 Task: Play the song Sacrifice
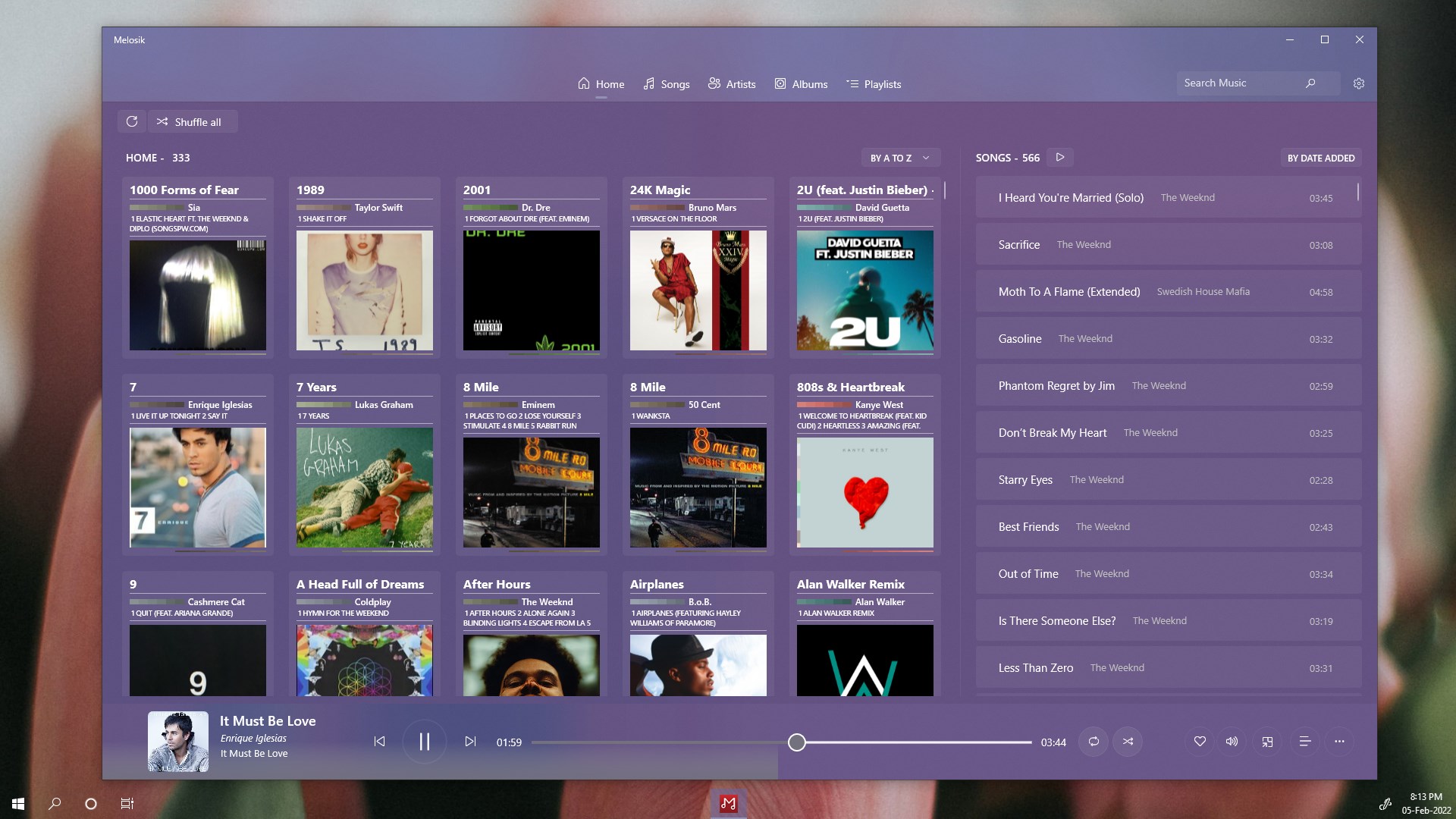(1169, 245)
